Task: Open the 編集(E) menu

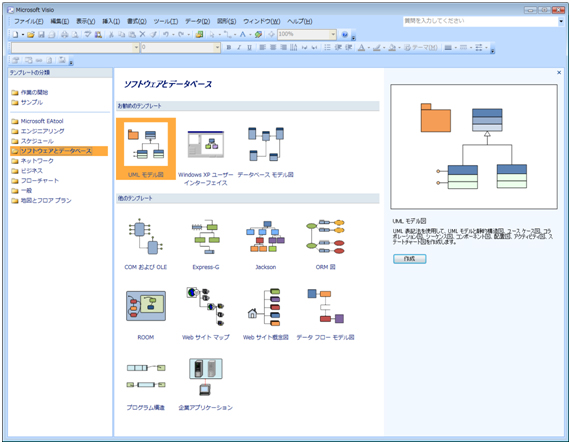Action: pos(60,21)
